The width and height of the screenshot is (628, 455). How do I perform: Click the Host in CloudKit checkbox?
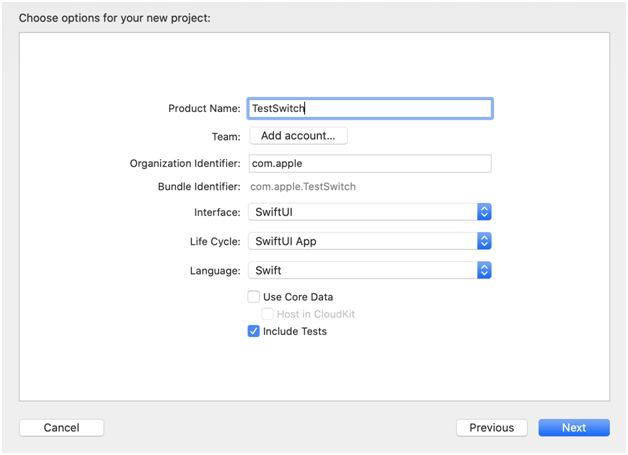click(267, 314)
